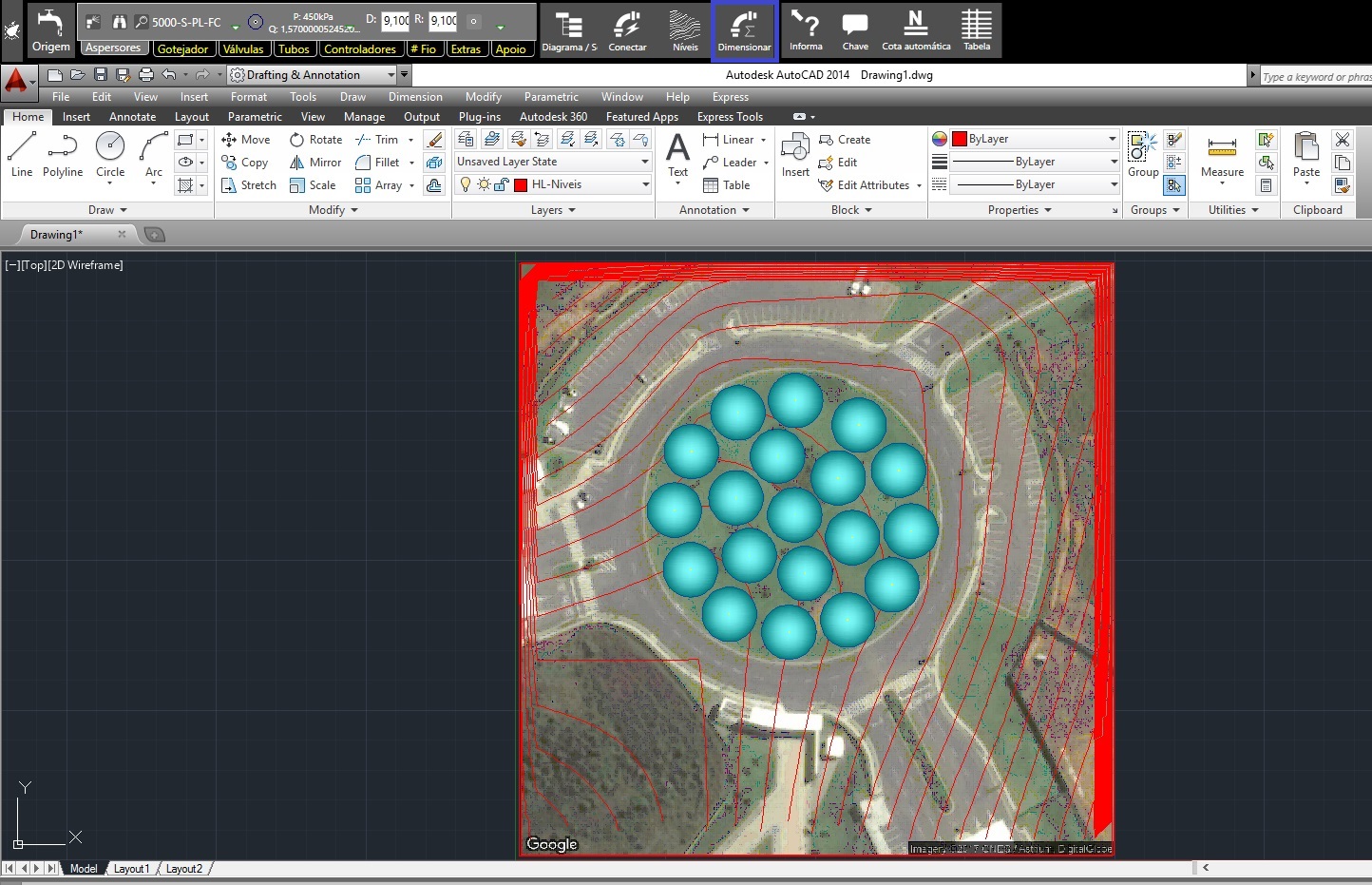Image resolution: width=1372 pixels, height=885 pixels.
Task: Click the Informa help icon
Action: [x=806, y=30]
